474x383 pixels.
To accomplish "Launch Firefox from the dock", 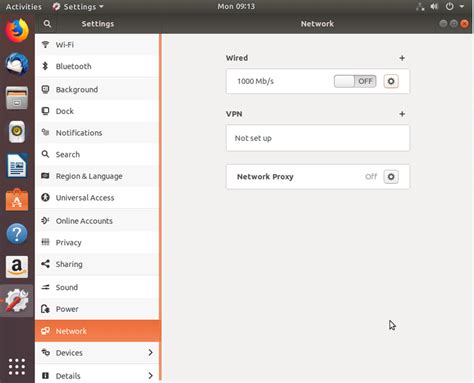I will pos(17,30).
